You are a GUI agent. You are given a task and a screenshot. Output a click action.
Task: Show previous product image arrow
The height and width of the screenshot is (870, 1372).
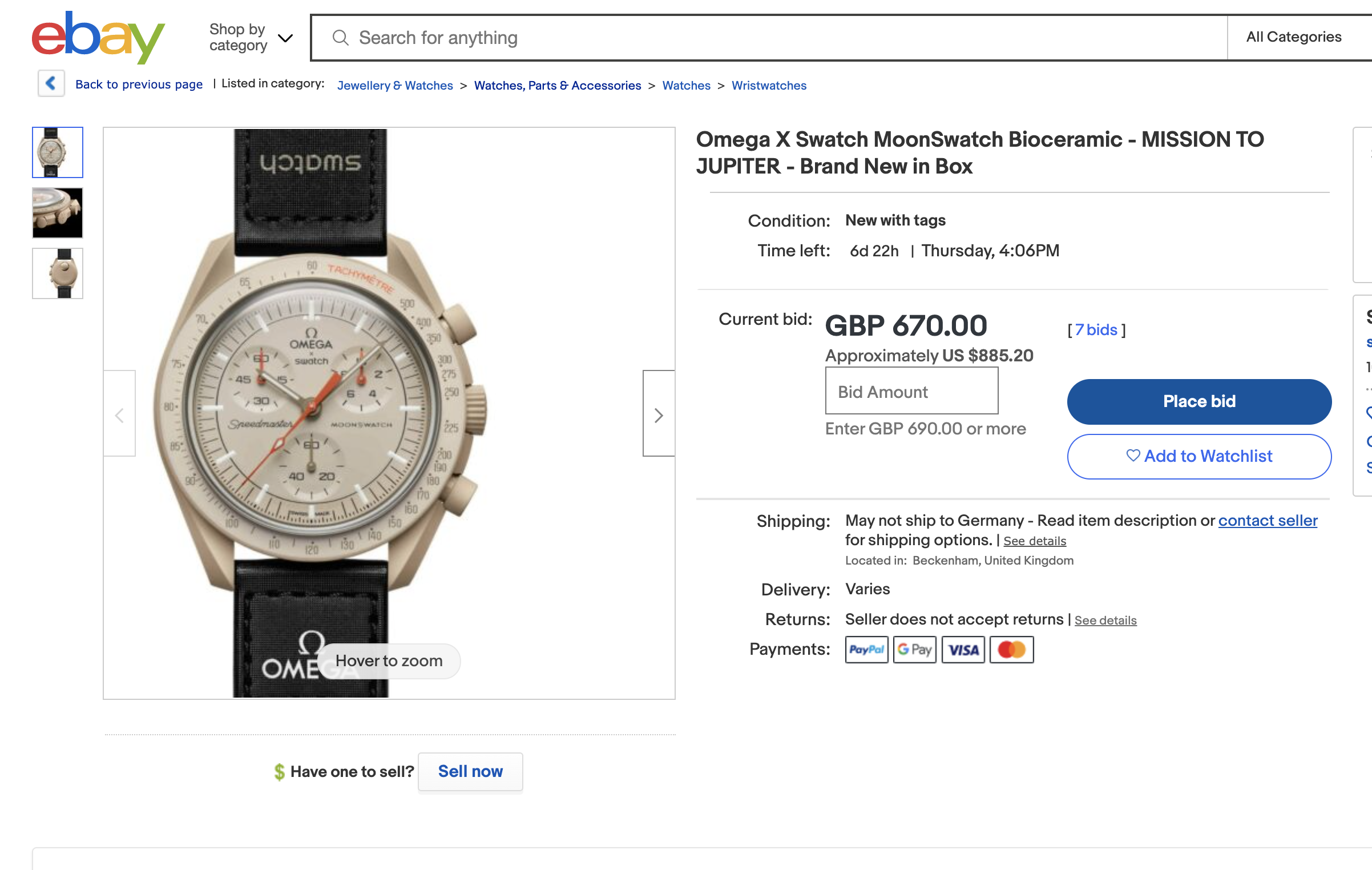click(x=119, y=414)
